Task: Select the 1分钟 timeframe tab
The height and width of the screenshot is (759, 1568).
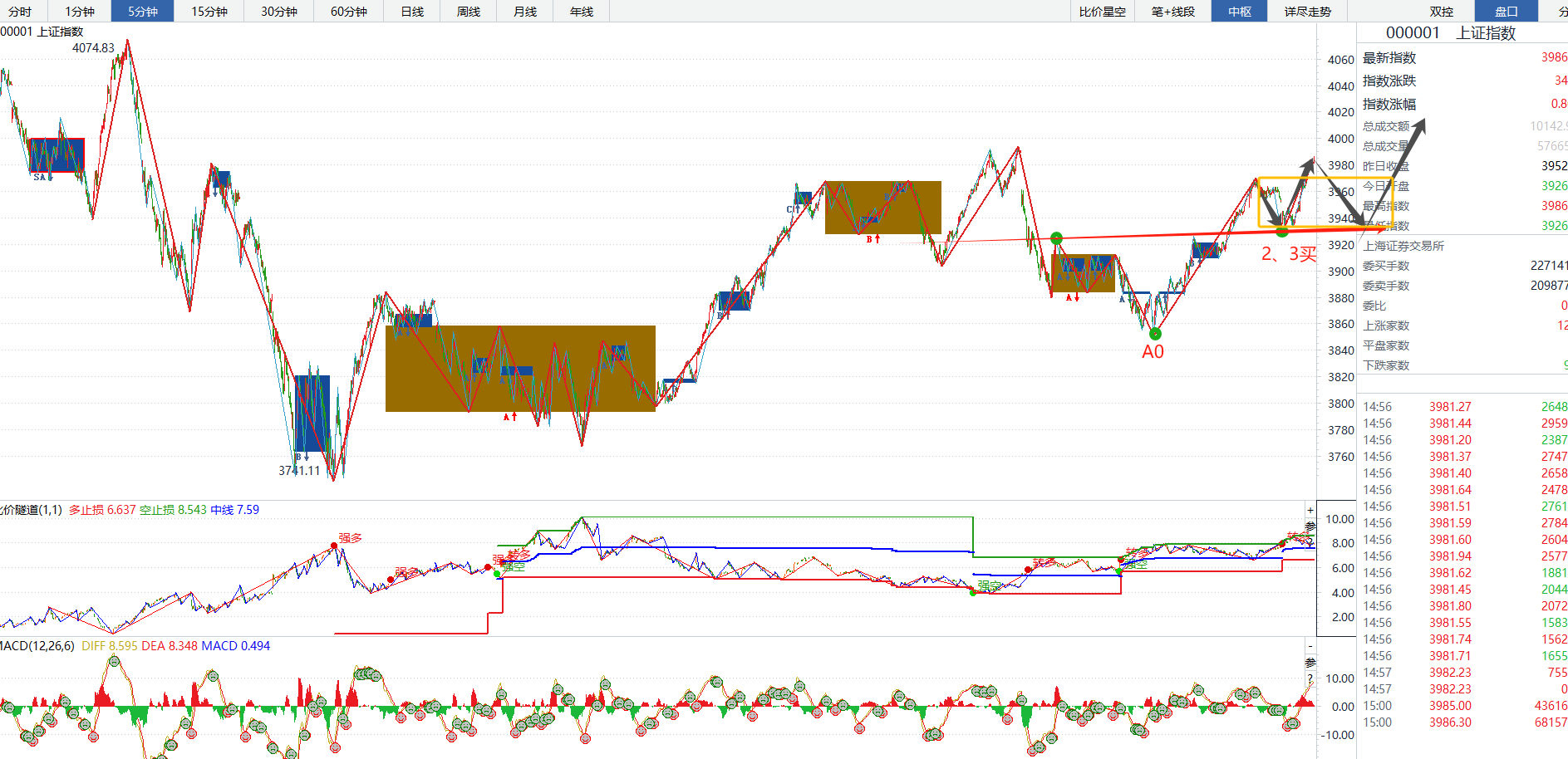Action: click(80, 12)
